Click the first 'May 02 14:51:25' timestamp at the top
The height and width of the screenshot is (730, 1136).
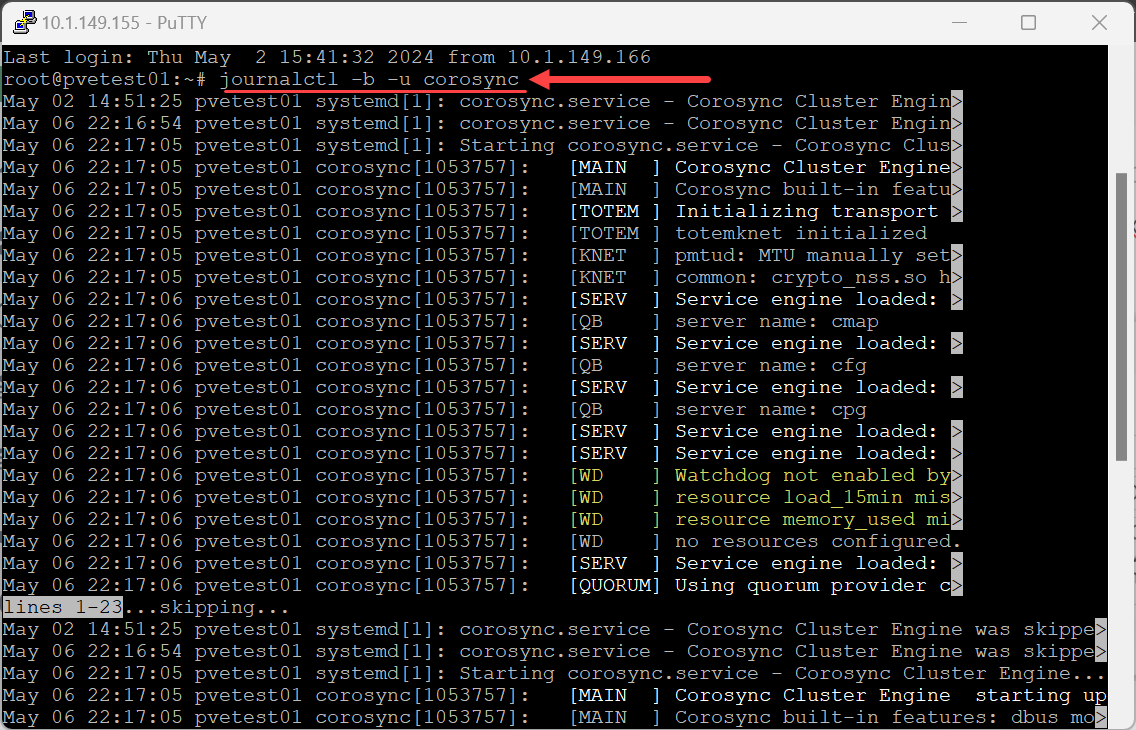92,101
